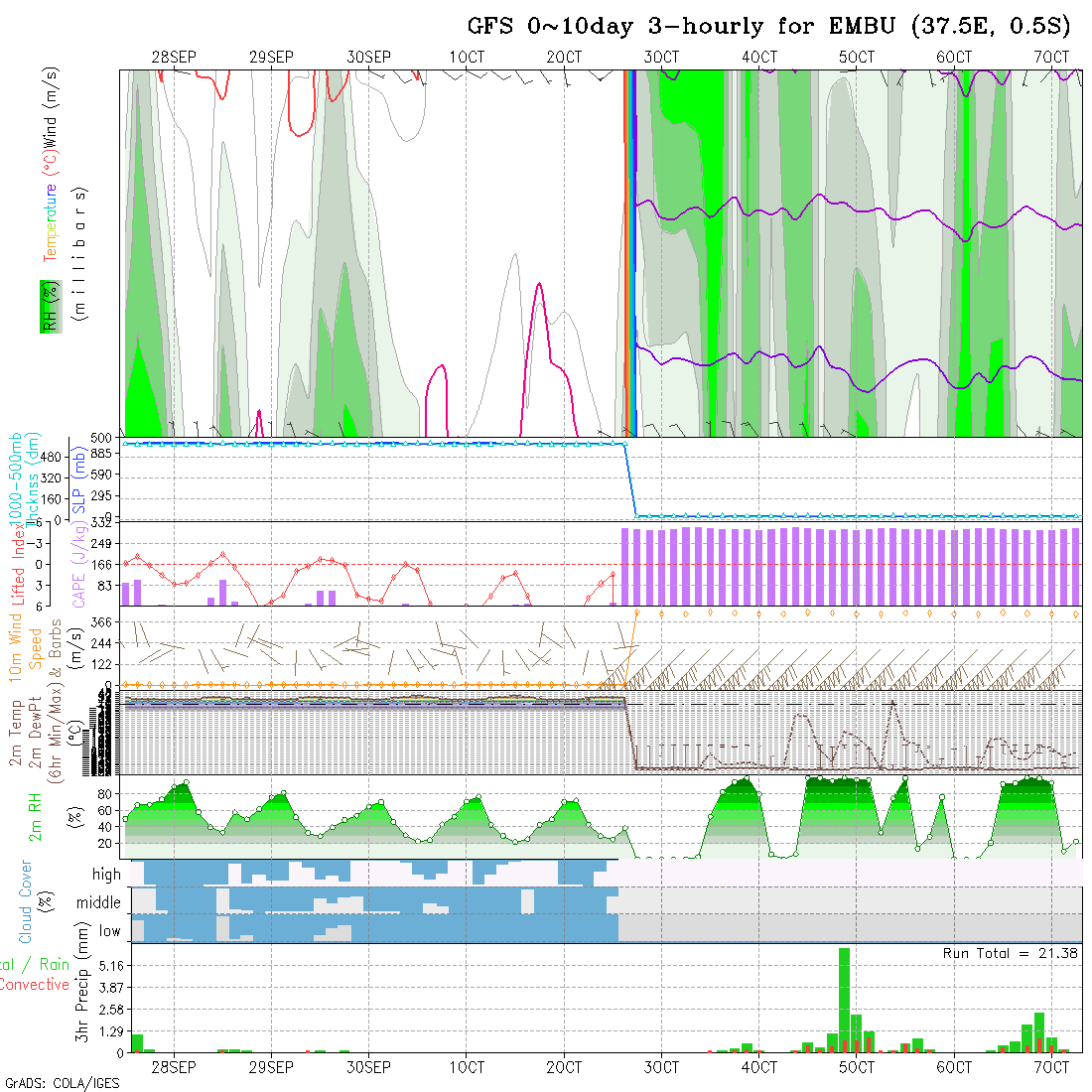Click the 5OCT date on the bottom axis
Screen dimensions: 1092x1092
point(857,1067)
